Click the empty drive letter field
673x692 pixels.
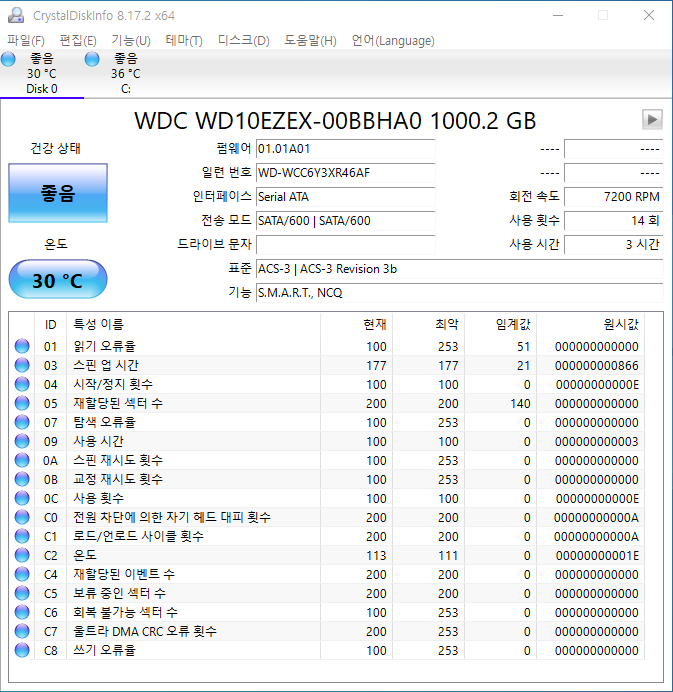[346, 244]
